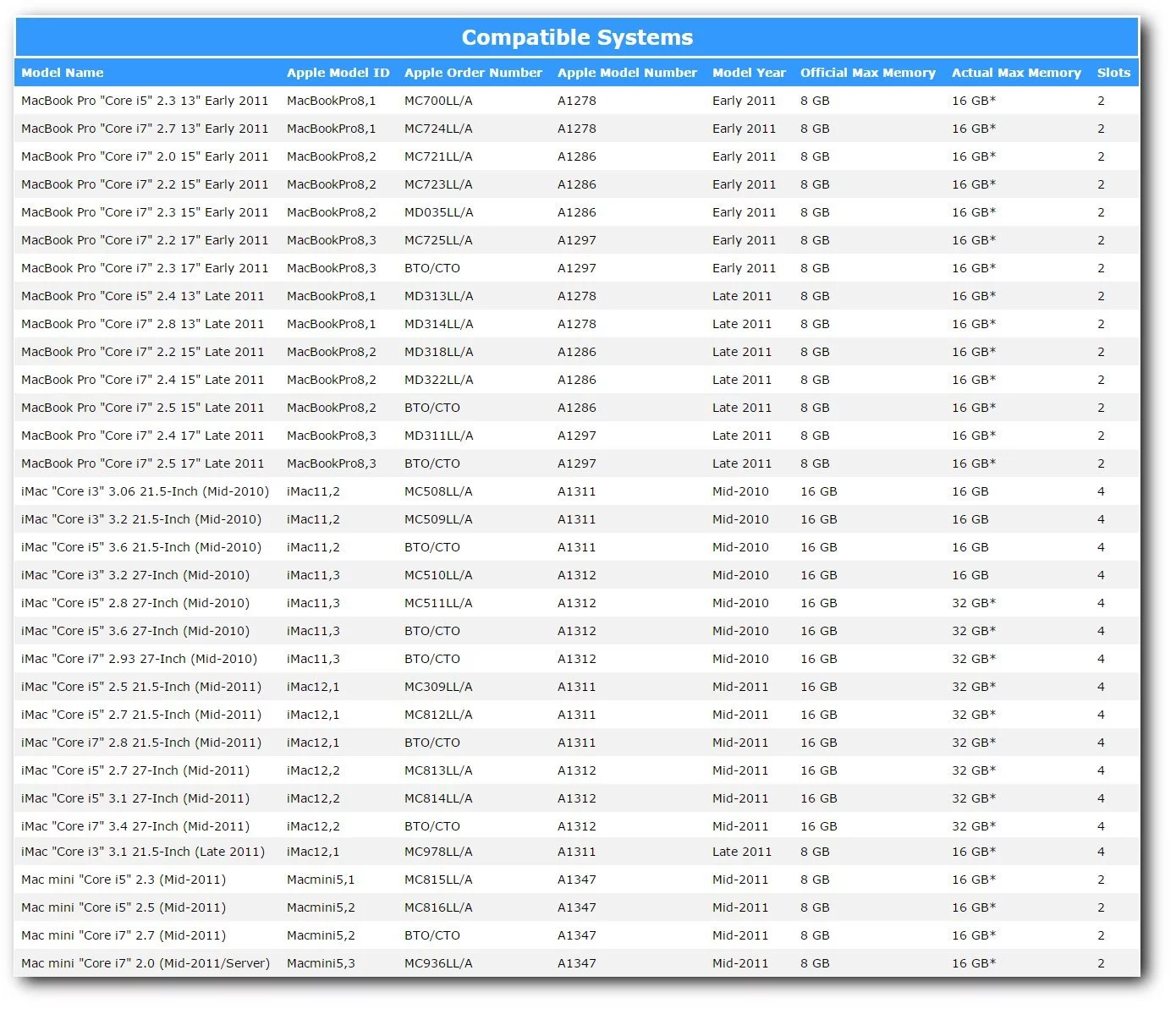Click MacBook Pro "Core i7" 2.5 17" Late 2011

[142, 463]
